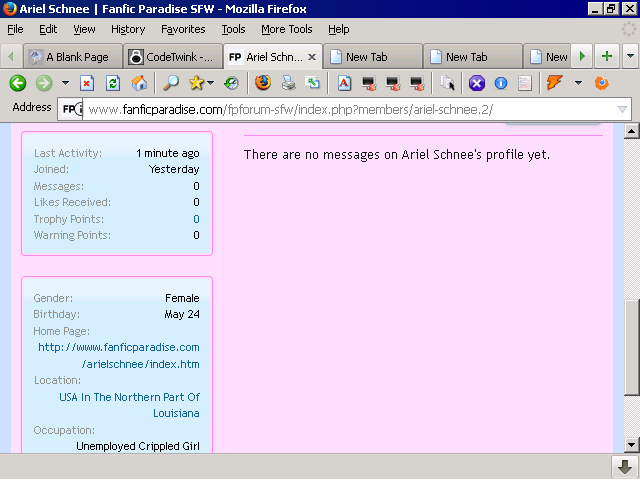
Task: Click the first black monitor toolbar icon
Action: click(369, 83)
